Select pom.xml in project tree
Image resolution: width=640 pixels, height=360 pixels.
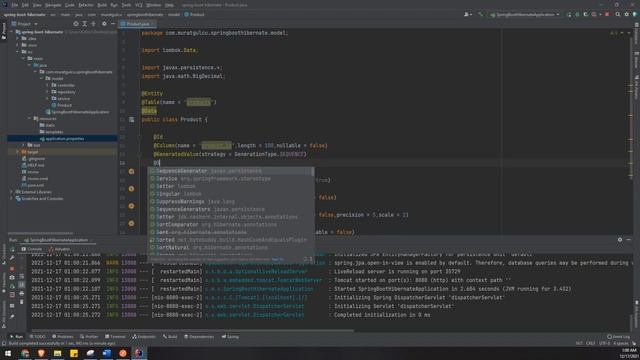pyautogui.click(x=33, y=185)
